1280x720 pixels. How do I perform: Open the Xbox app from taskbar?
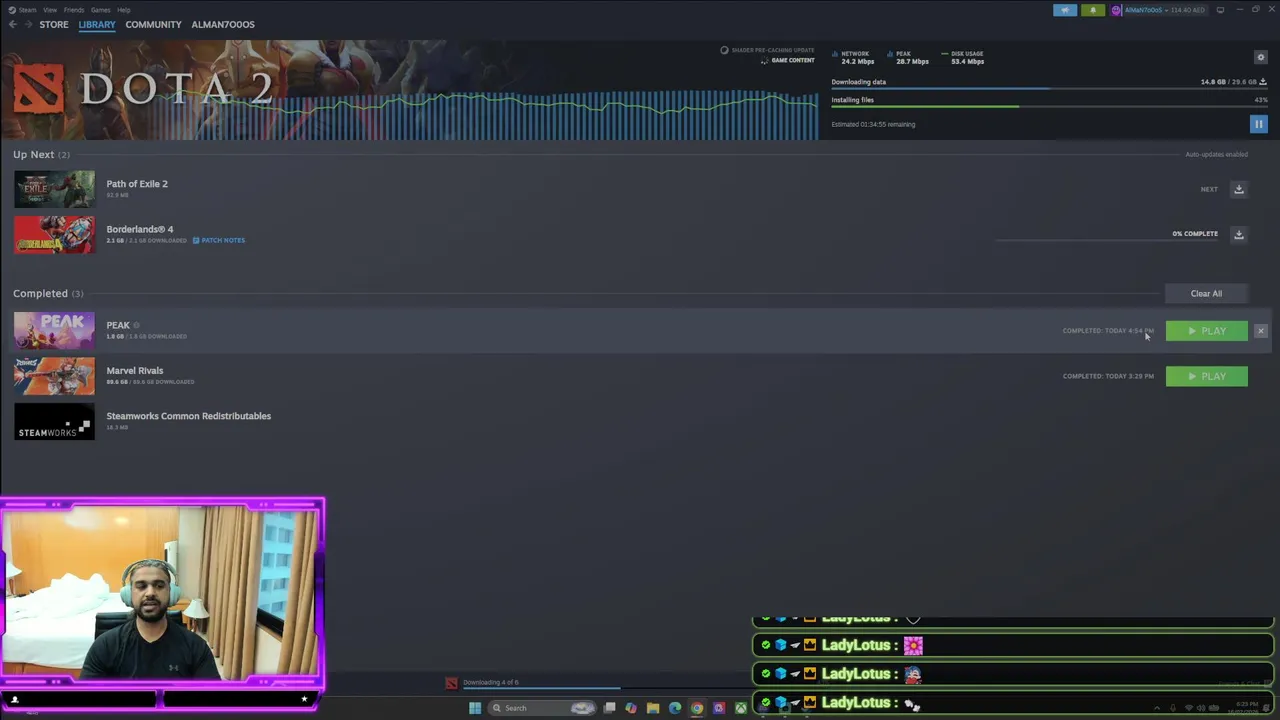point(741,708)
